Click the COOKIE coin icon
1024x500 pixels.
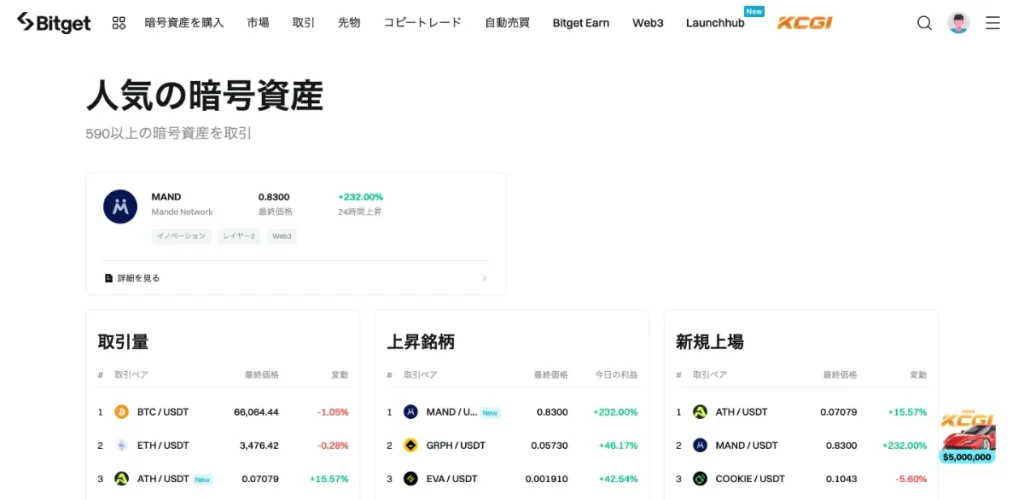click(700, 478)
